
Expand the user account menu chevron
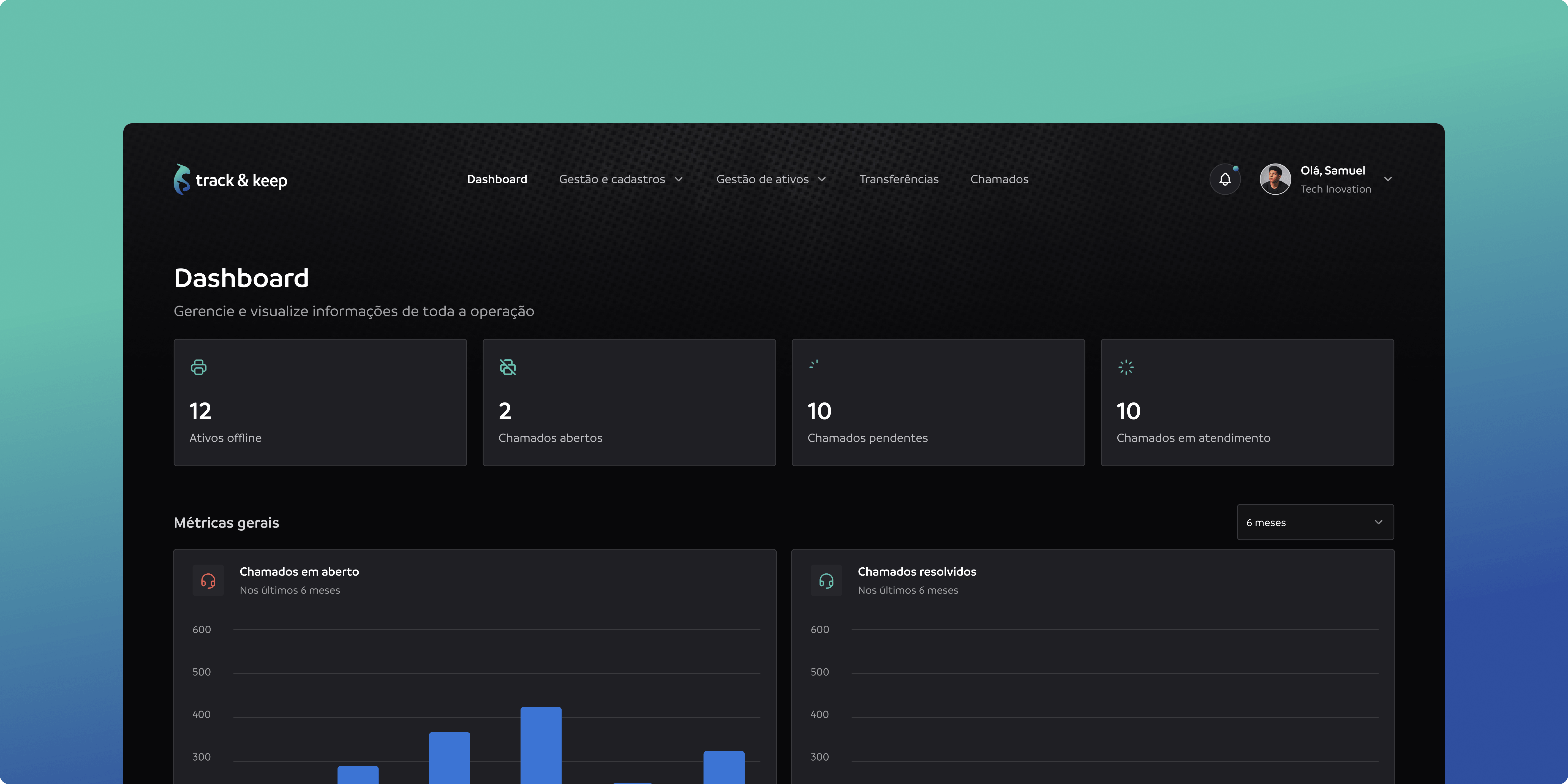(1388, 179)
